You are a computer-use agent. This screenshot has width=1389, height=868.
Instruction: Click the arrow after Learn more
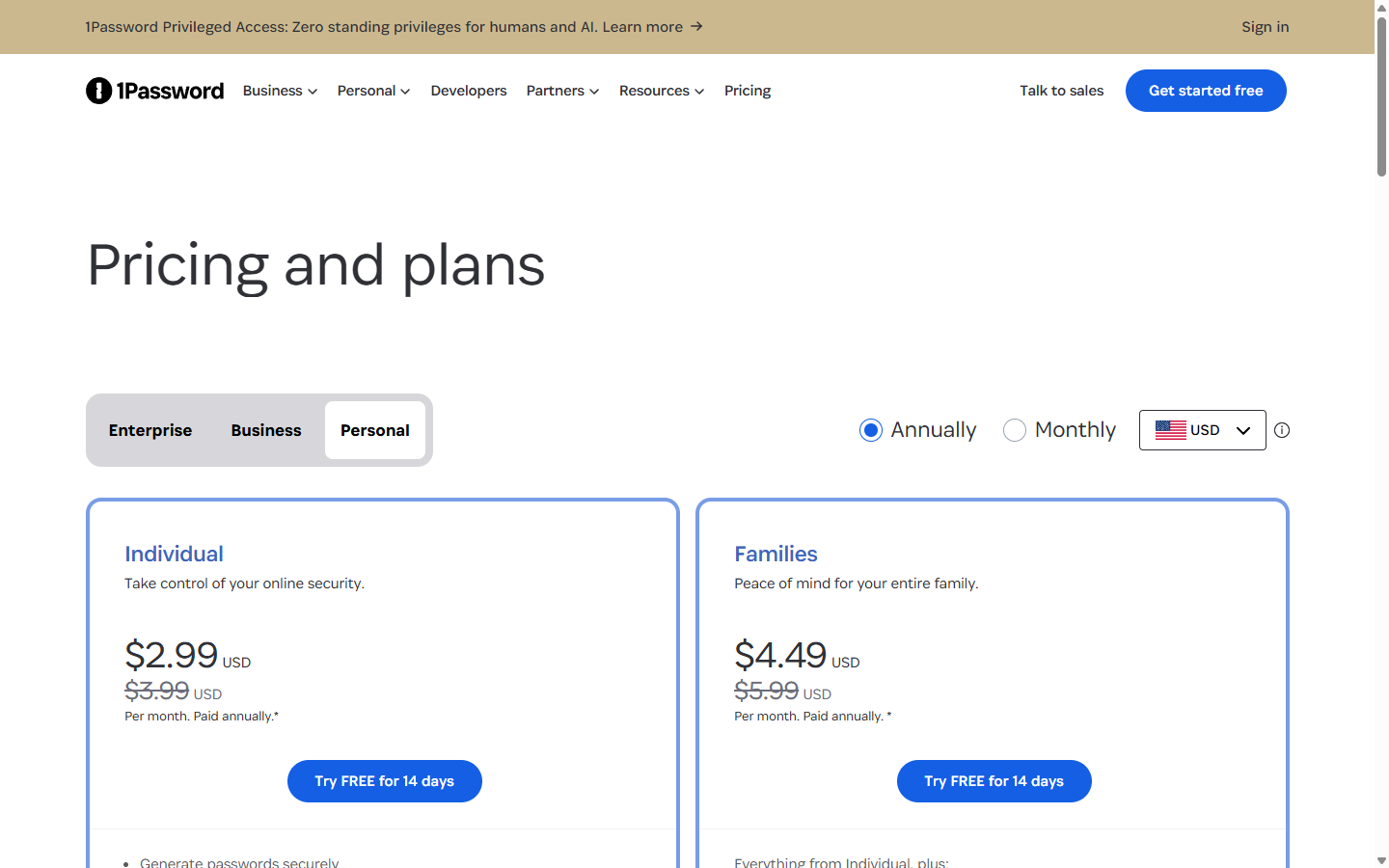tap(696, 26)
